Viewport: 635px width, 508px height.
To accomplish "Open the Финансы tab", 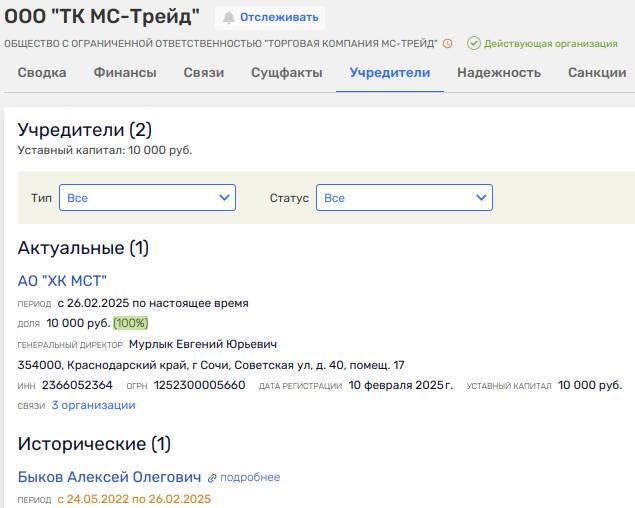I will 125,73.
